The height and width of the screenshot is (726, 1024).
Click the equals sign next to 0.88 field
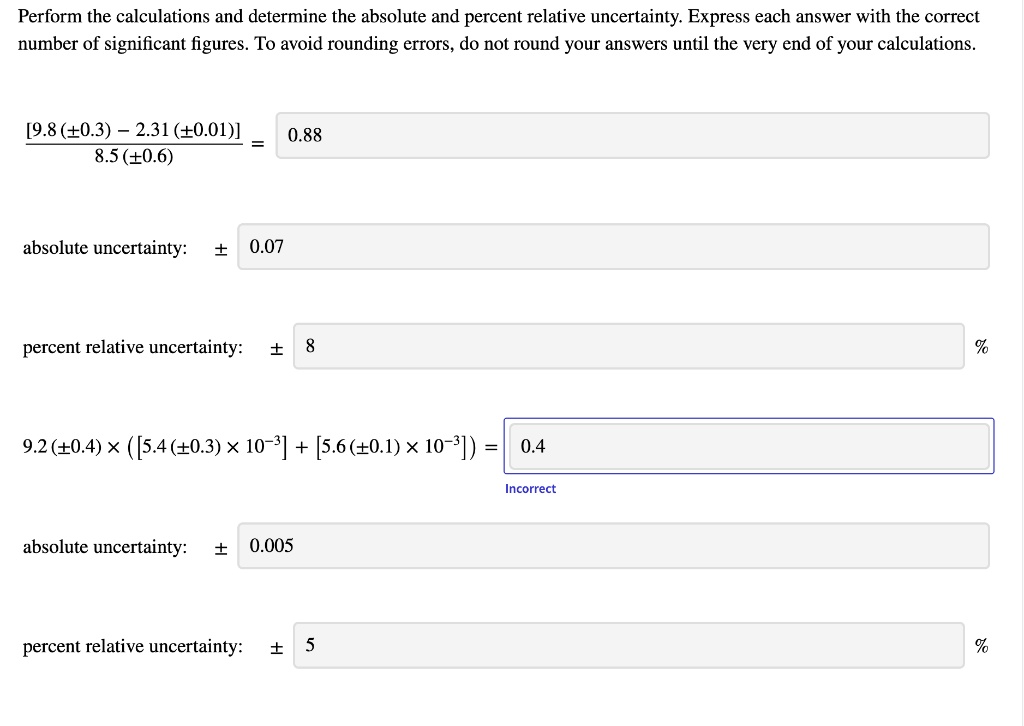[x=257, y=143]
